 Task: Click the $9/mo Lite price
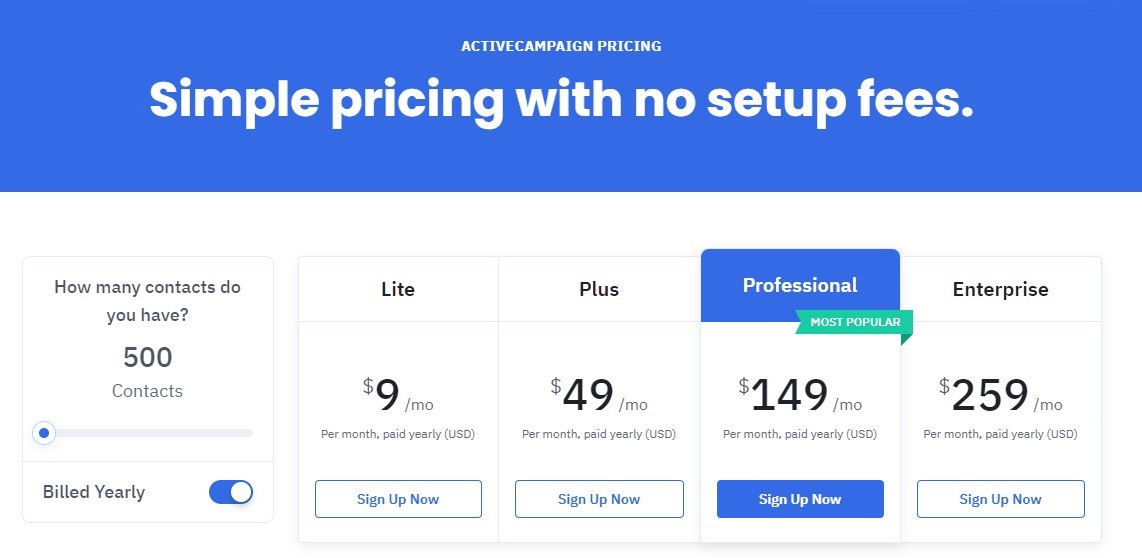point(398,396)
